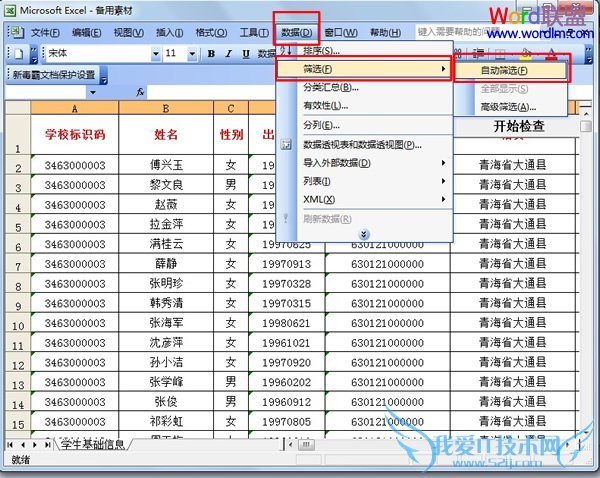Click the name cell 薛静
This screenshot has width=600, height=478.
click(166, 264)
